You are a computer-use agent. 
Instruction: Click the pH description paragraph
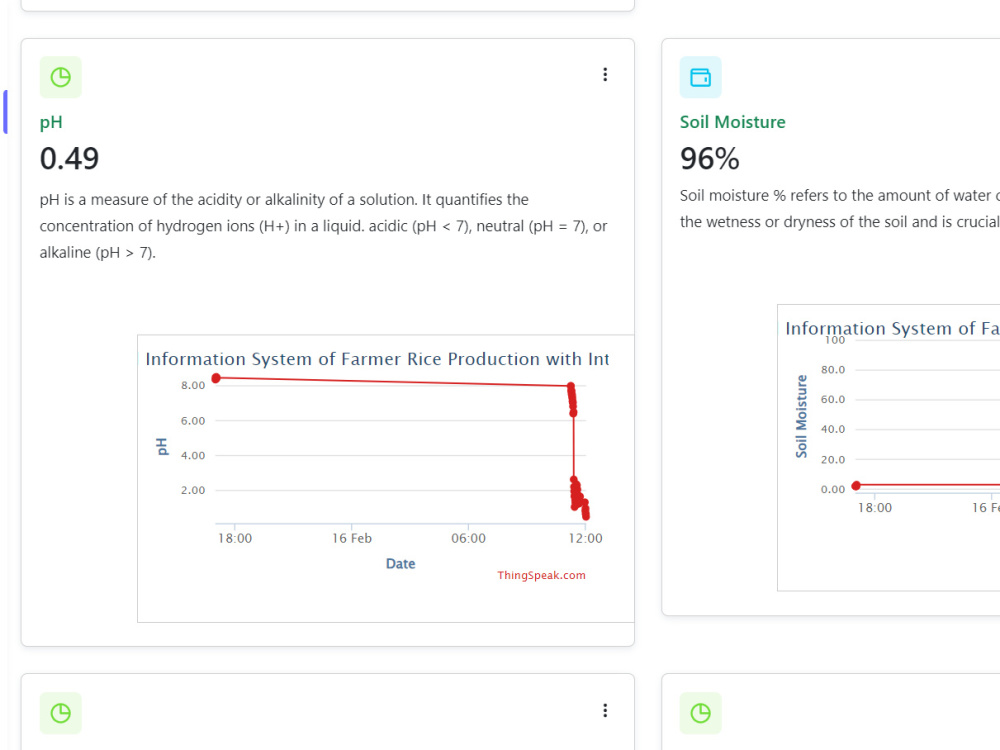coord(323,226)
